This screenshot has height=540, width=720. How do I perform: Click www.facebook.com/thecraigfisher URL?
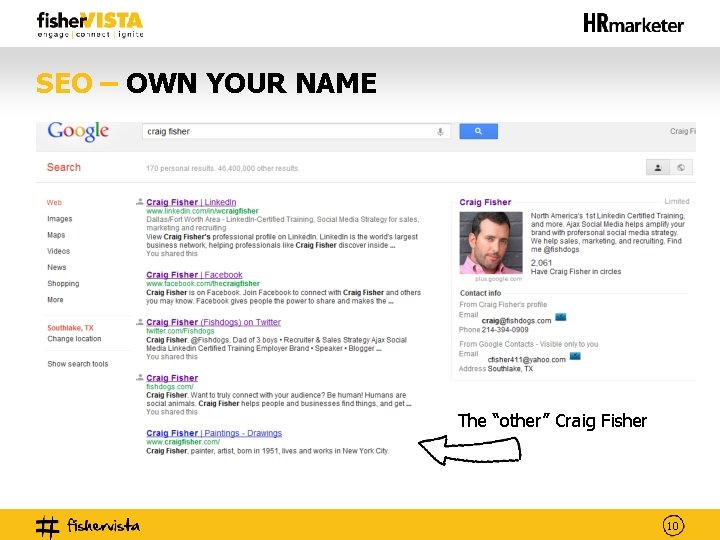coord(203,284)
